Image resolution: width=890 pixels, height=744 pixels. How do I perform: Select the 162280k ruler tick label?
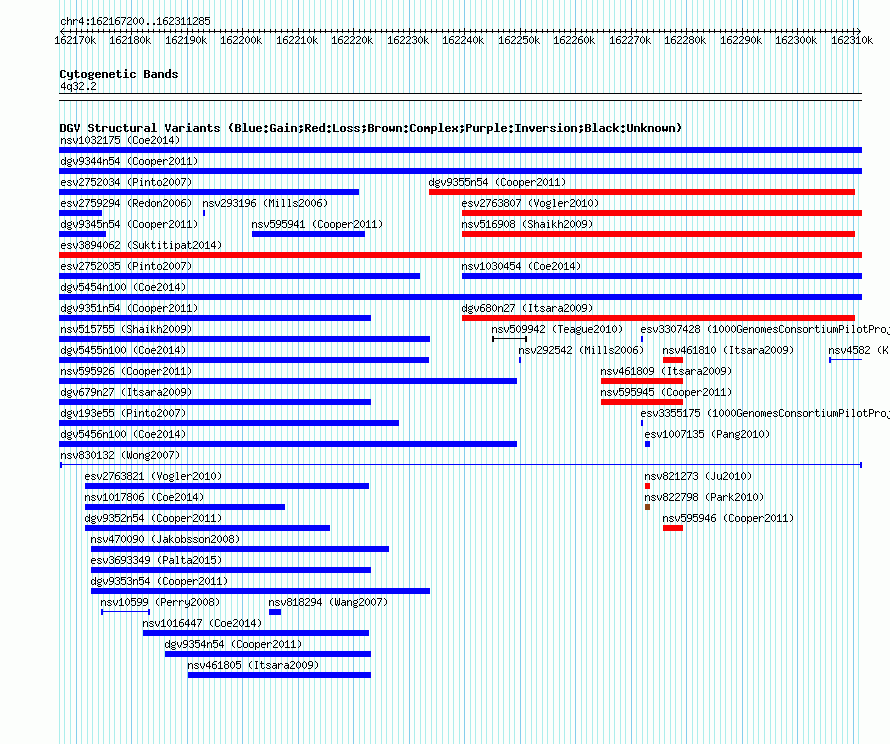(x=685, y=40)
